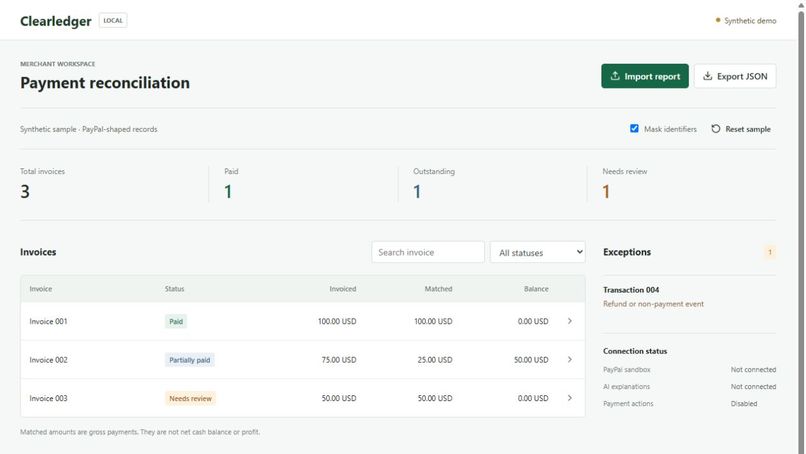The height and width of the screenshot is (454, 806).
Task: Click the Paid status badge
Action: pos(176,322)
